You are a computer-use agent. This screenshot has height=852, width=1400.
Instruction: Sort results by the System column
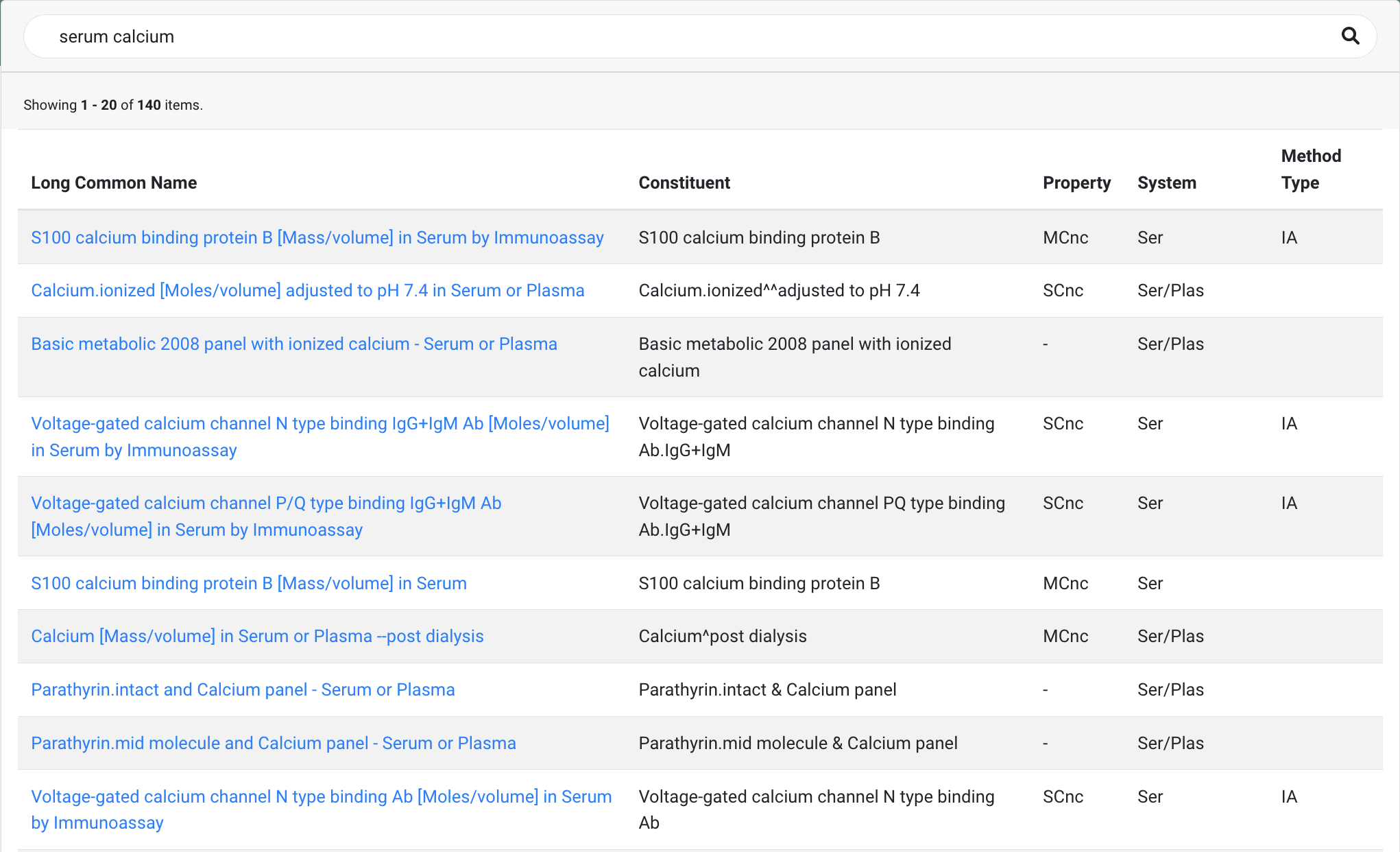tap(1167, 182)
